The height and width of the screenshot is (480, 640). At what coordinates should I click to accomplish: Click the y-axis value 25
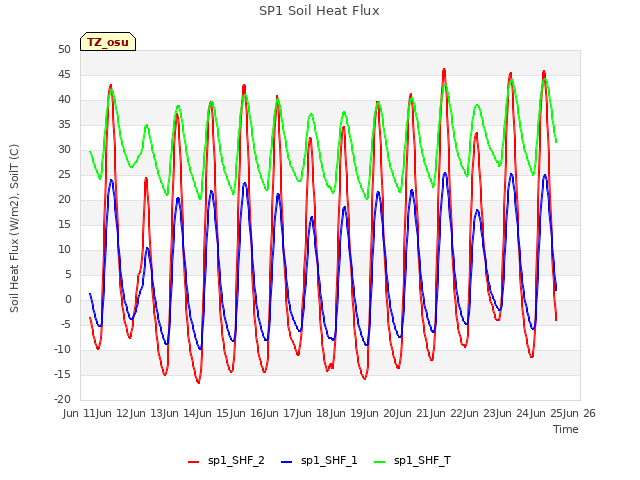[x=64, y=174]
